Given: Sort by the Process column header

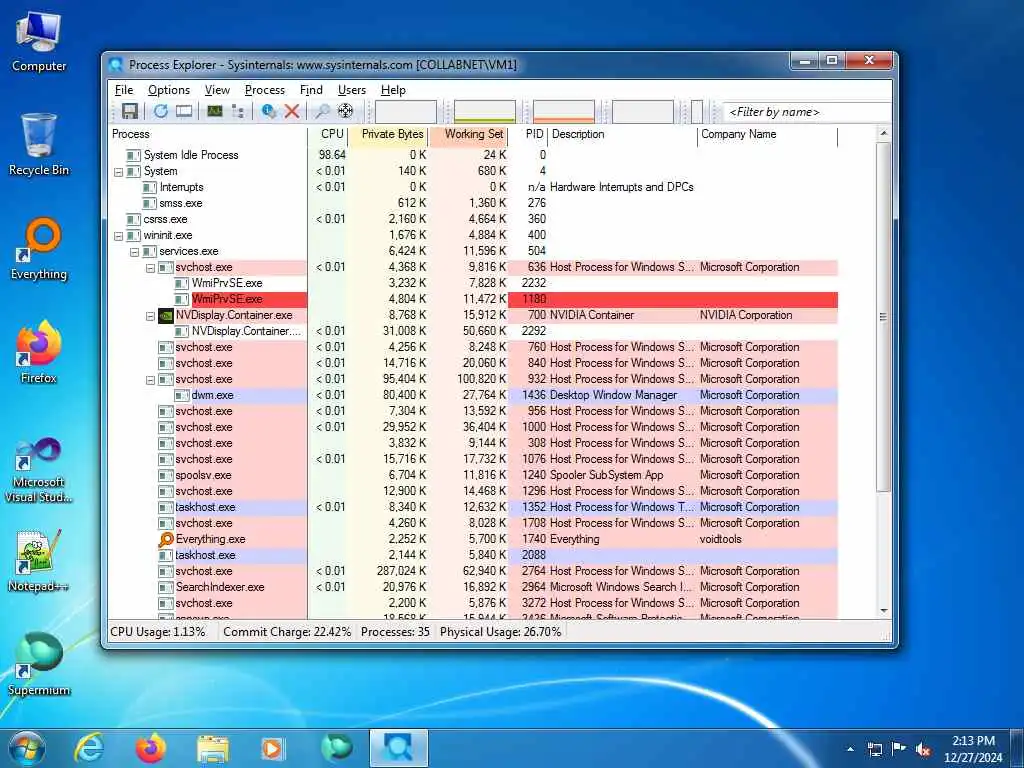Looking at the screenshot, I should [x=208, y=135].
